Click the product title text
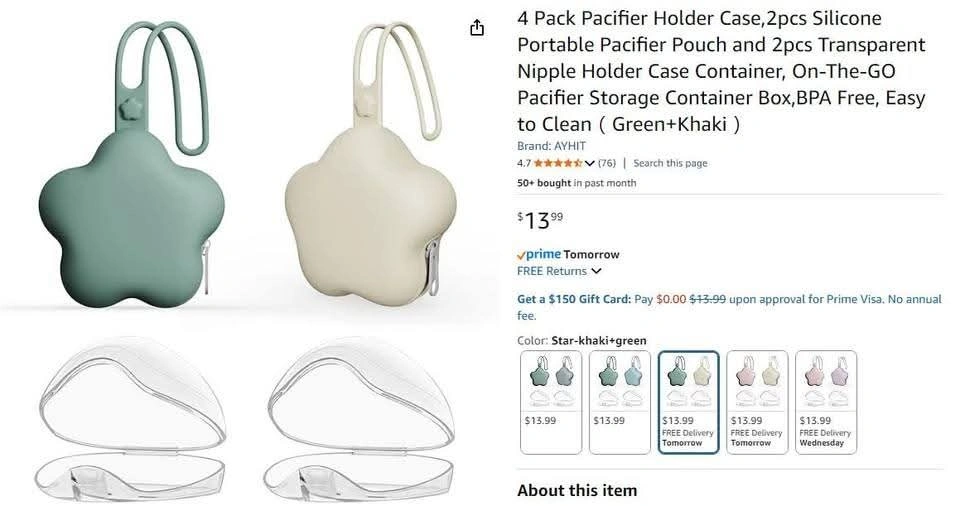The height and width of the screenshot is (506, 960). point(721,71)
